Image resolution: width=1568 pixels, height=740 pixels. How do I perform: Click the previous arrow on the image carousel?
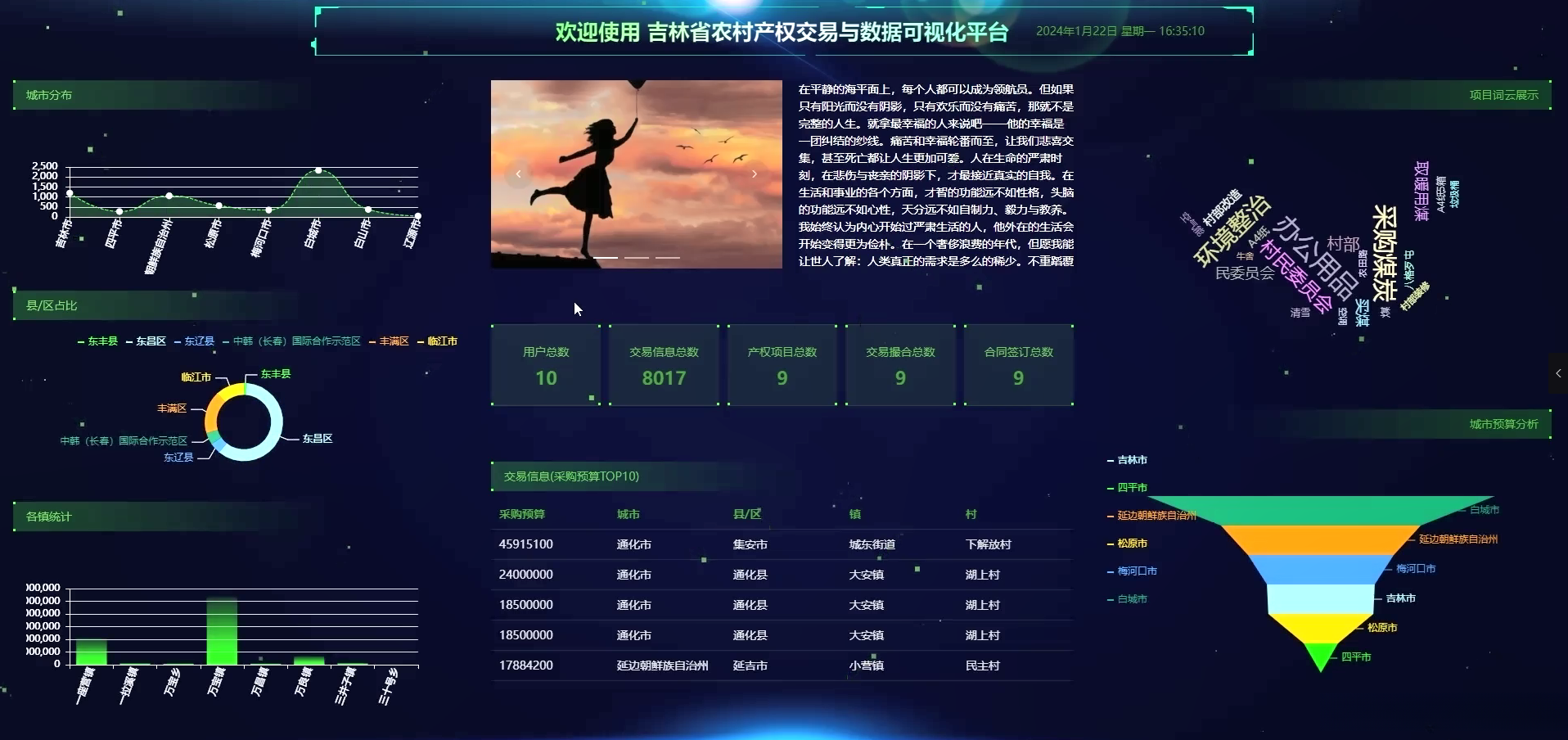coord(518,174)
